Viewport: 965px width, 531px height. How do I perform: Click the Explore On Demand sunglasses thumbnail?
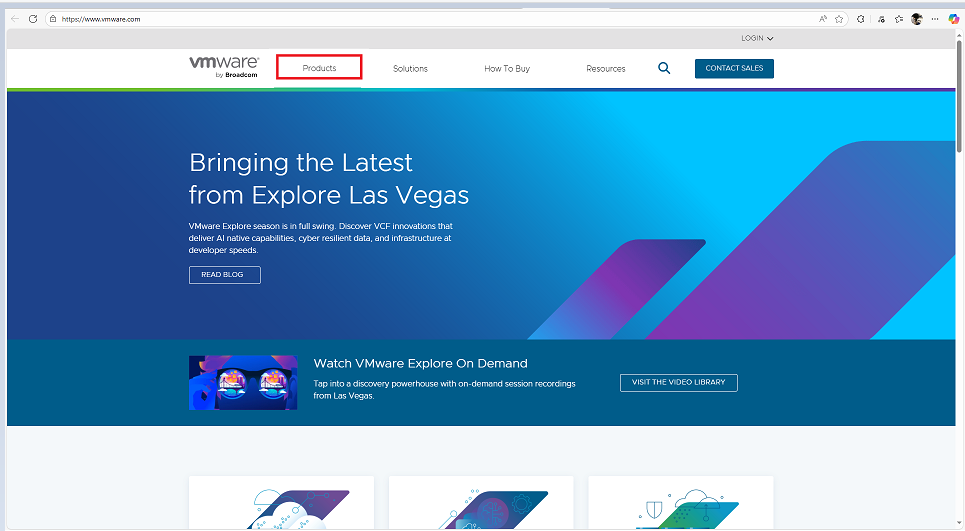(x=243, y=382)
